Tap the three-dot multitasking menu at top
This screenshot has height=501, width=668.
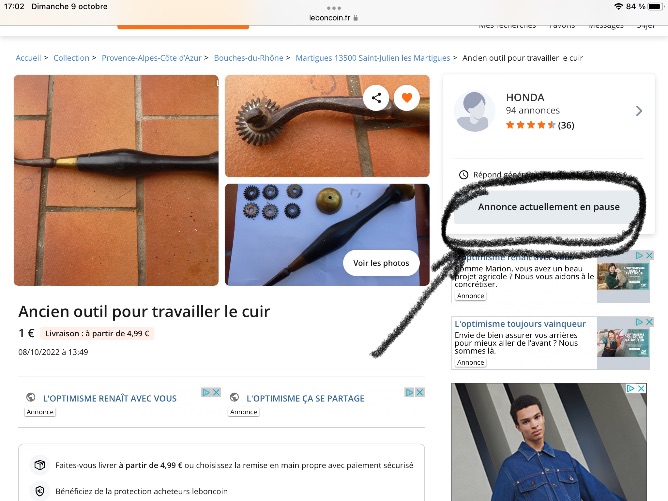334,8
